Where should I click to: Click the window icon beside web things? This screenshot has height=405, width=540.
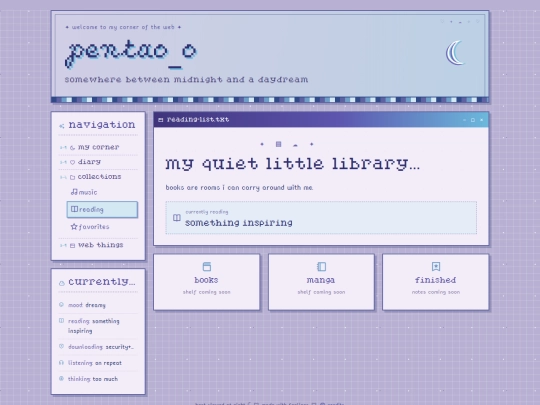(x=72, y=246)
